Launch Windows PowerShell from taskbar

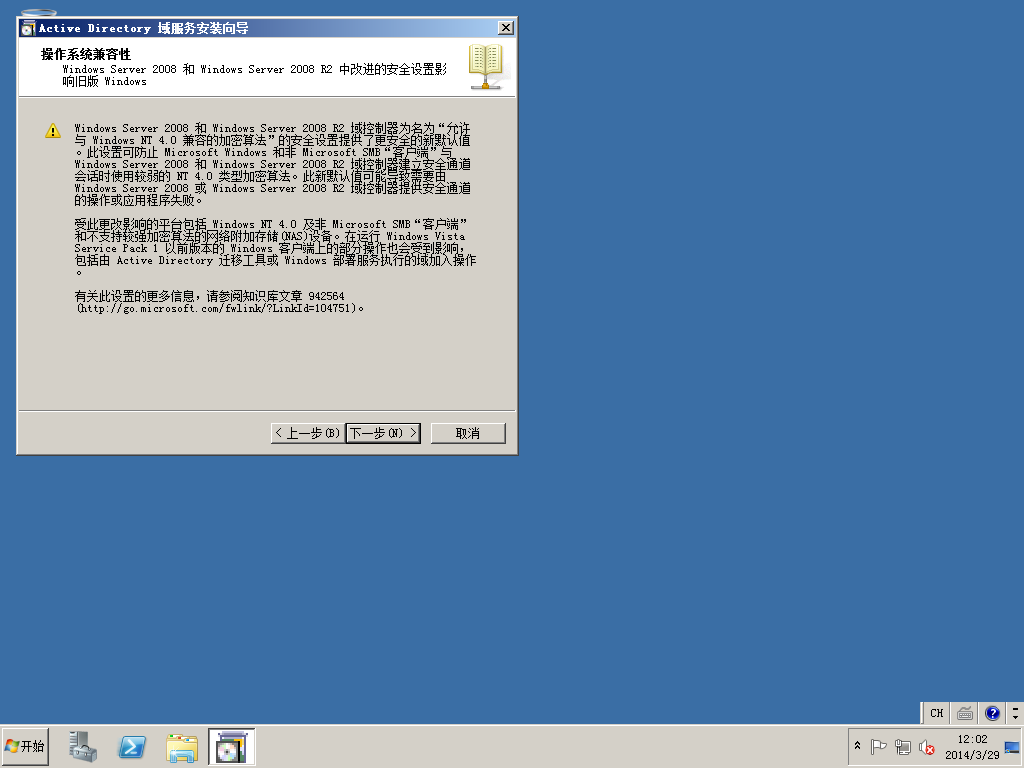click(132, 746)
